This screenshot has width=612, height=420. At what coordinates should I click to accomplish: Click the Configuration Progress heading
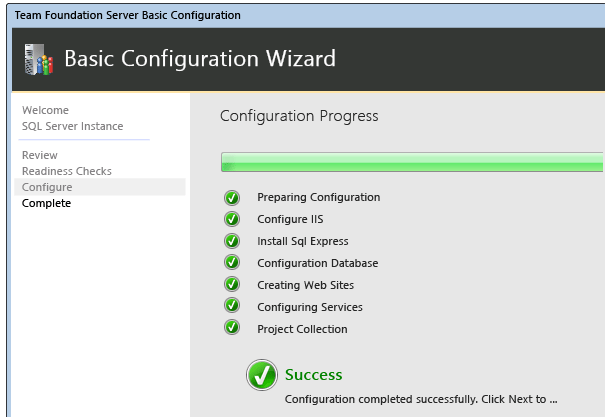pos(299,116)
